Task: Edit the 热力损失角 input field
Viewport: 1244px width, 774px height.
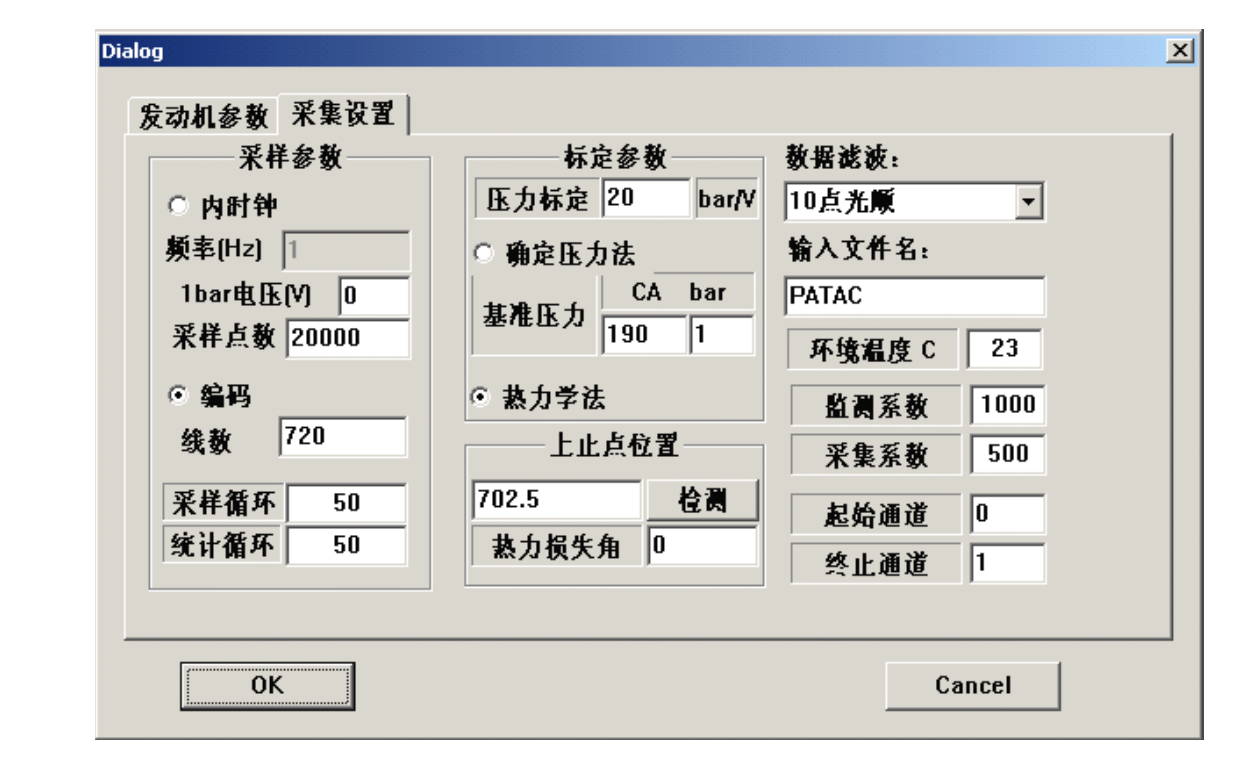Action: coord(702,546)
